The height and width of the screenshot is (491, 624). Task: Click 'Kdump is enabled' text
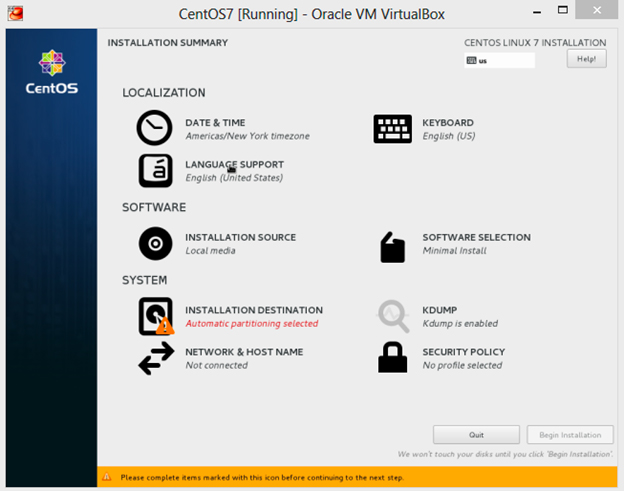pyautogui.click(x=460, y=323)
